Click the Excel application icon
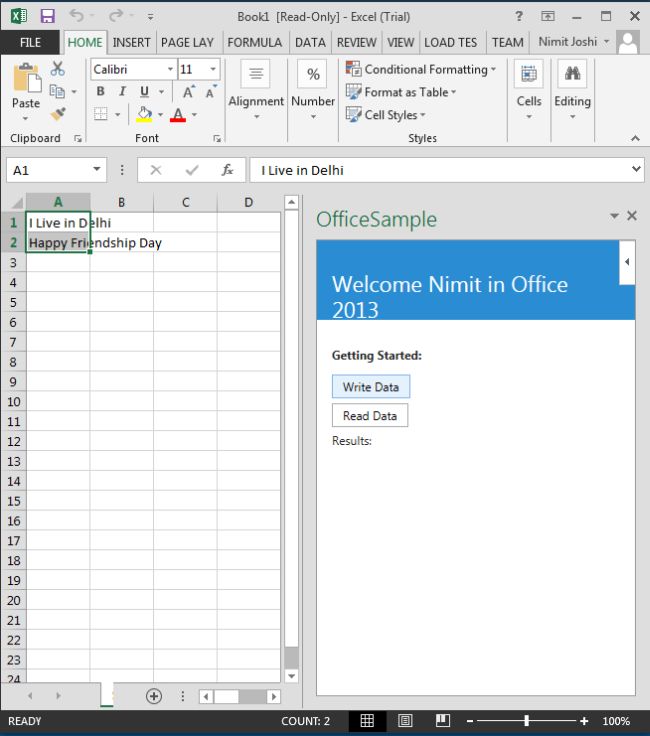This screenshot has width=650, height=736. tap(19, 16)
